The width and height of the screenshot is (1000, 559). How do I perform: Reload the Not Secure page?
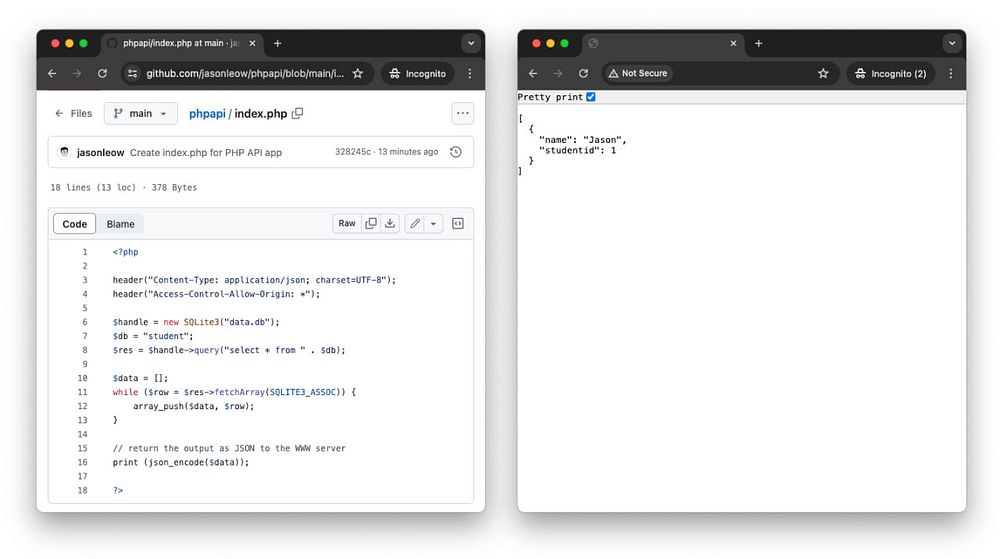pos(583,73)
